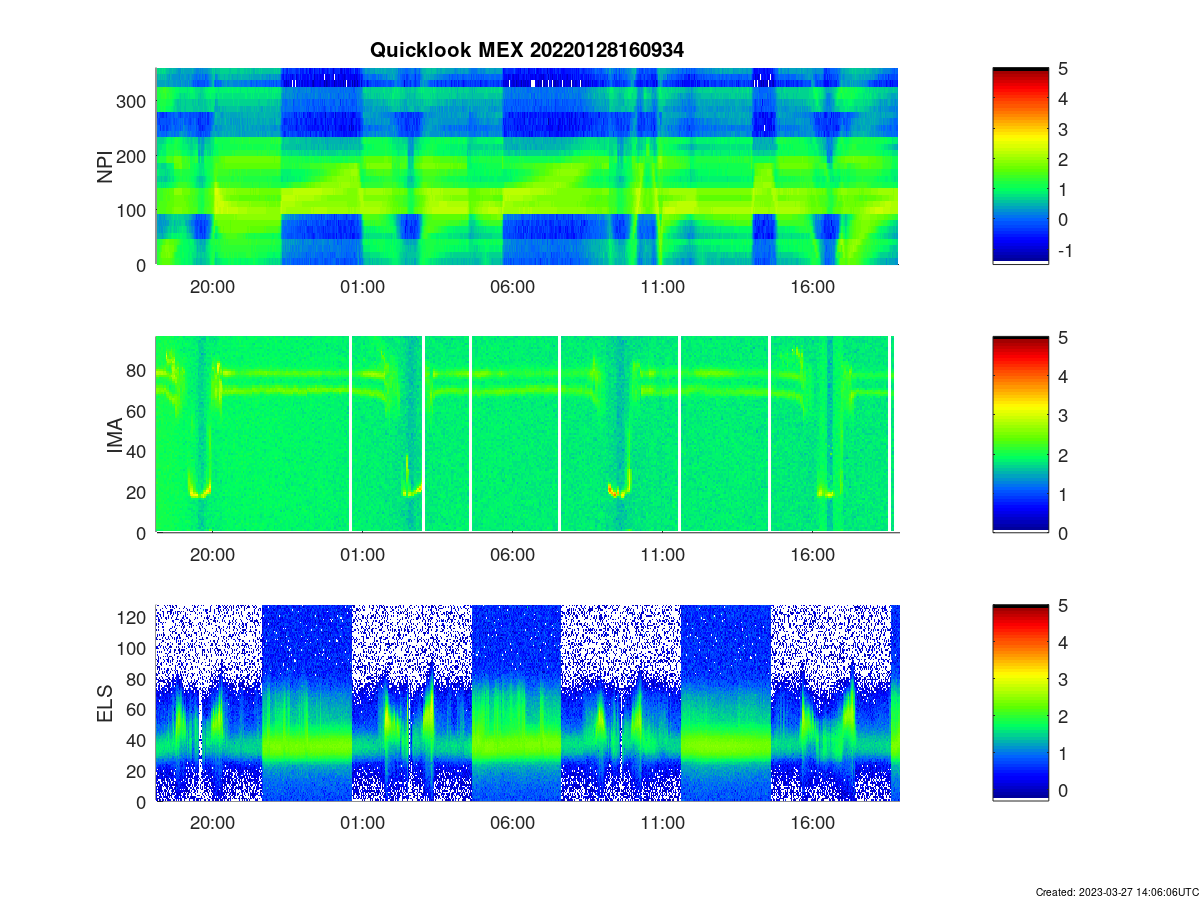
Task: Click the ELS axis 16:00 time tick
Action: pyautogui.click(x=812, y=823)
